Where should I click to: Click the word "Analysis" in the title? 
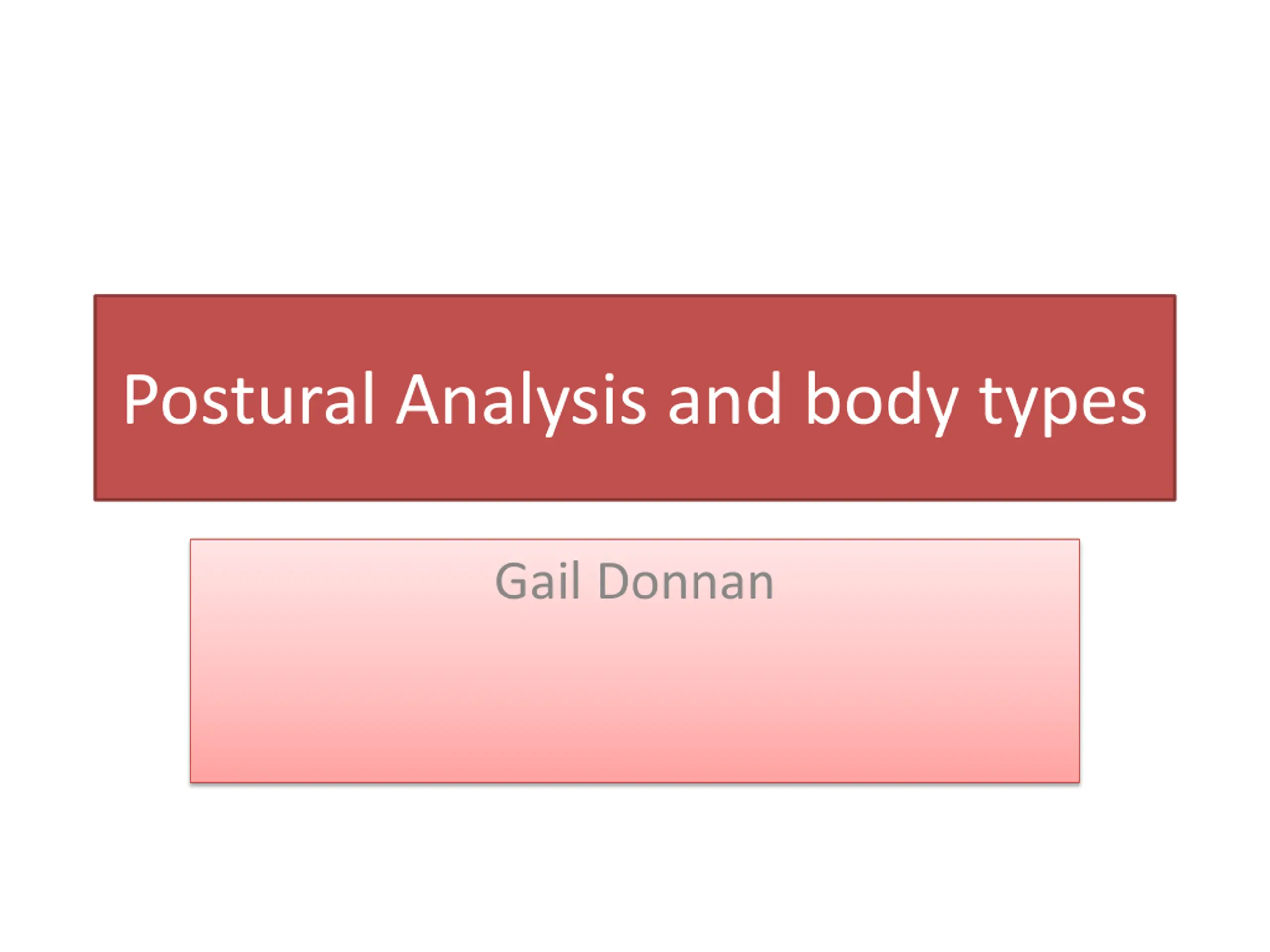click(x=521, y=404)
